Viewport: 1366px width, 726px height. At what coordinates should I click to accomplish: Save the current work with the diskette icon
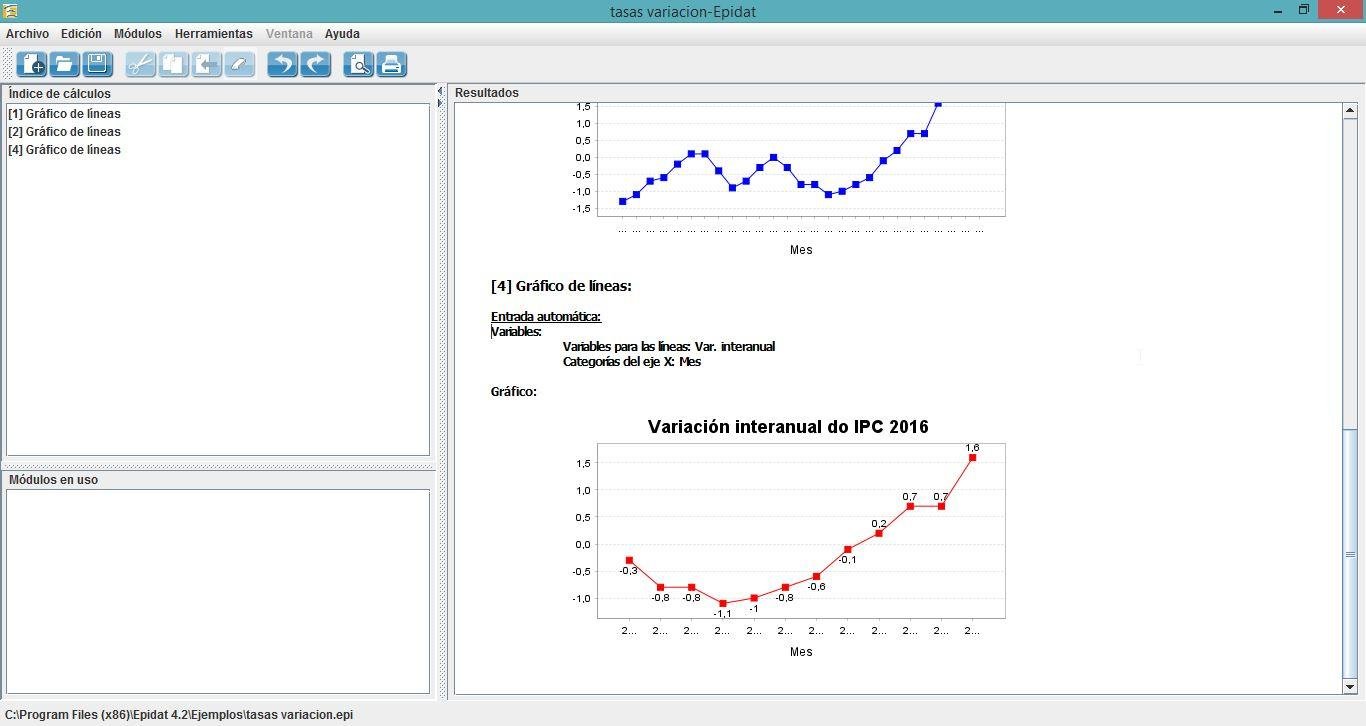coord(96,64)
